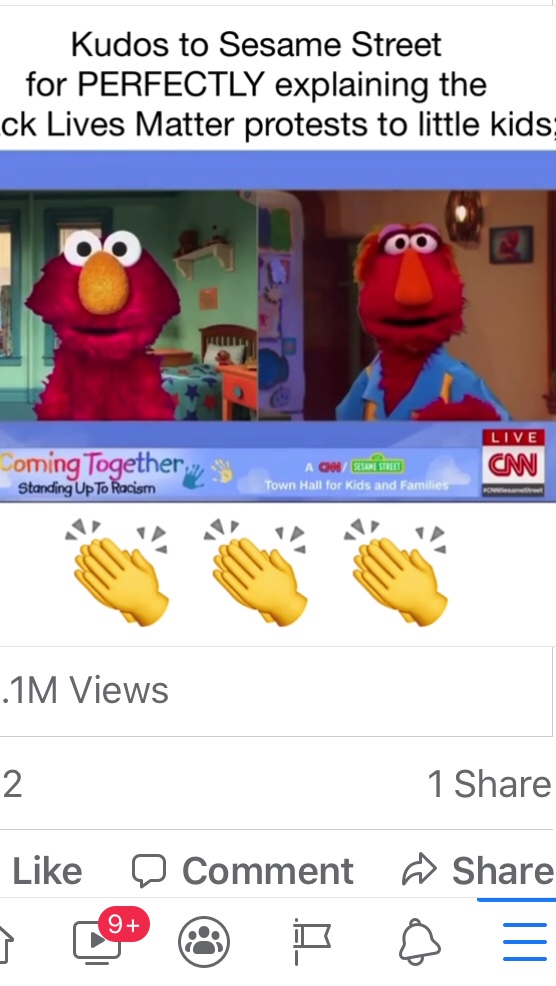Tap Elmo in the video frame
Viewport: 556px width, 986px height.
(101, 321)
